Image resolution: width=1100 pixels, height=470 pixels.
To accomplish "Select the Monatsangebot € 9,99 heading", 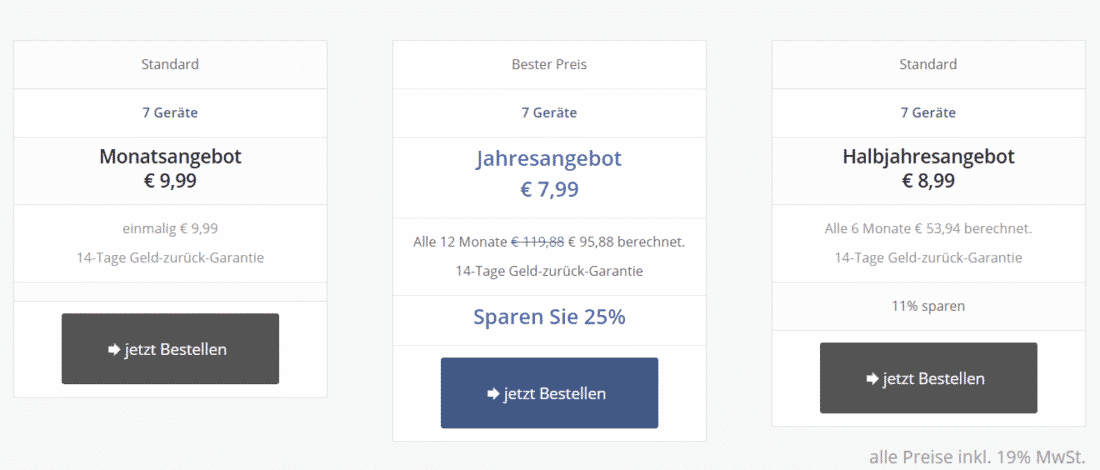I will [170, 169].
